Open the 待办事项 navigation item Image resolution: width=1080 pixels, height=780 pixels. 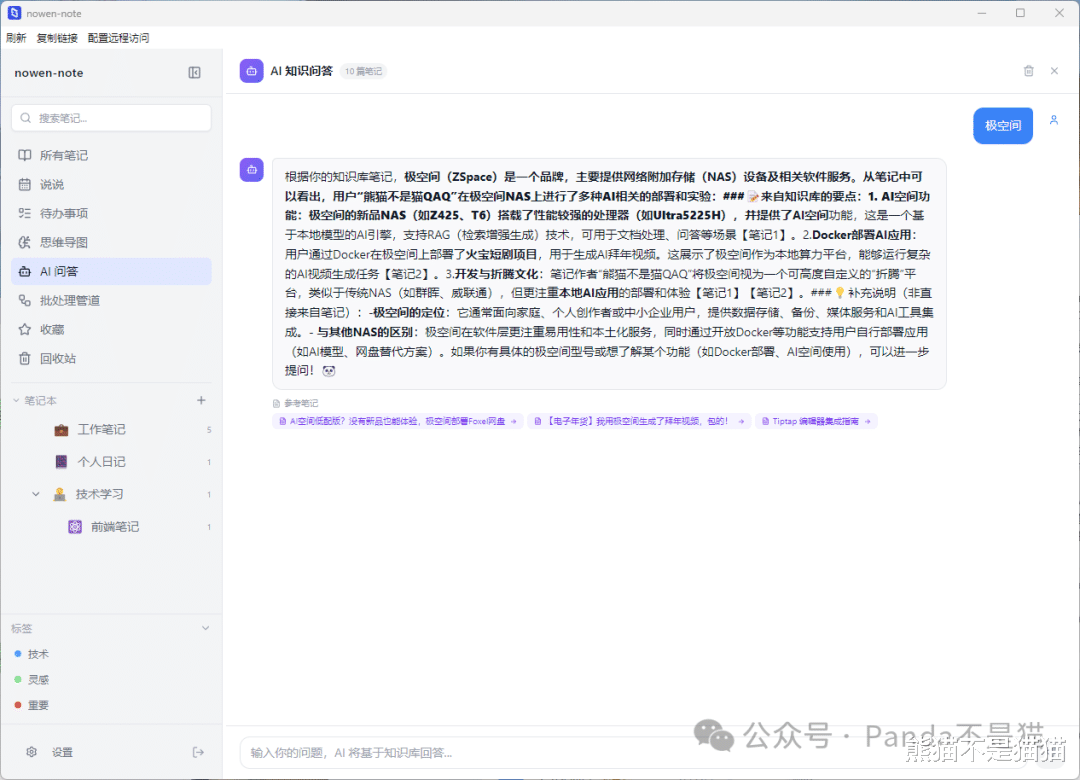pos(112,213)
